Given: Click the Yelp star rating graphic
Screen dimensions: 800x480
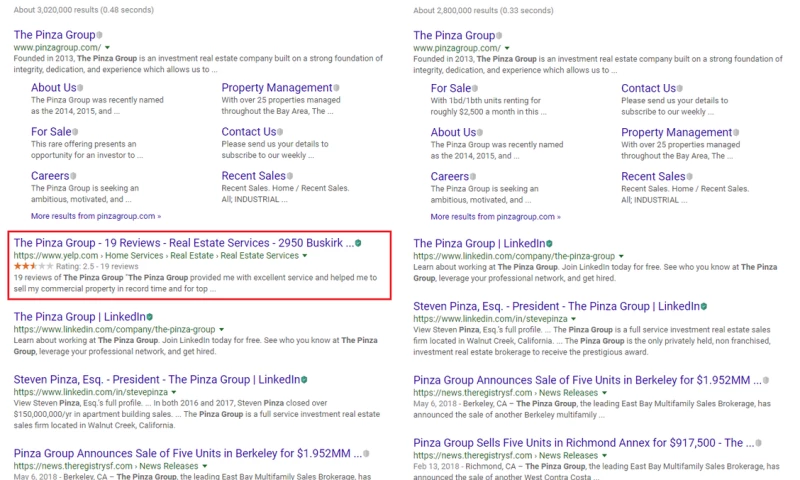Looking at the screenshot, I should [33, 266].
